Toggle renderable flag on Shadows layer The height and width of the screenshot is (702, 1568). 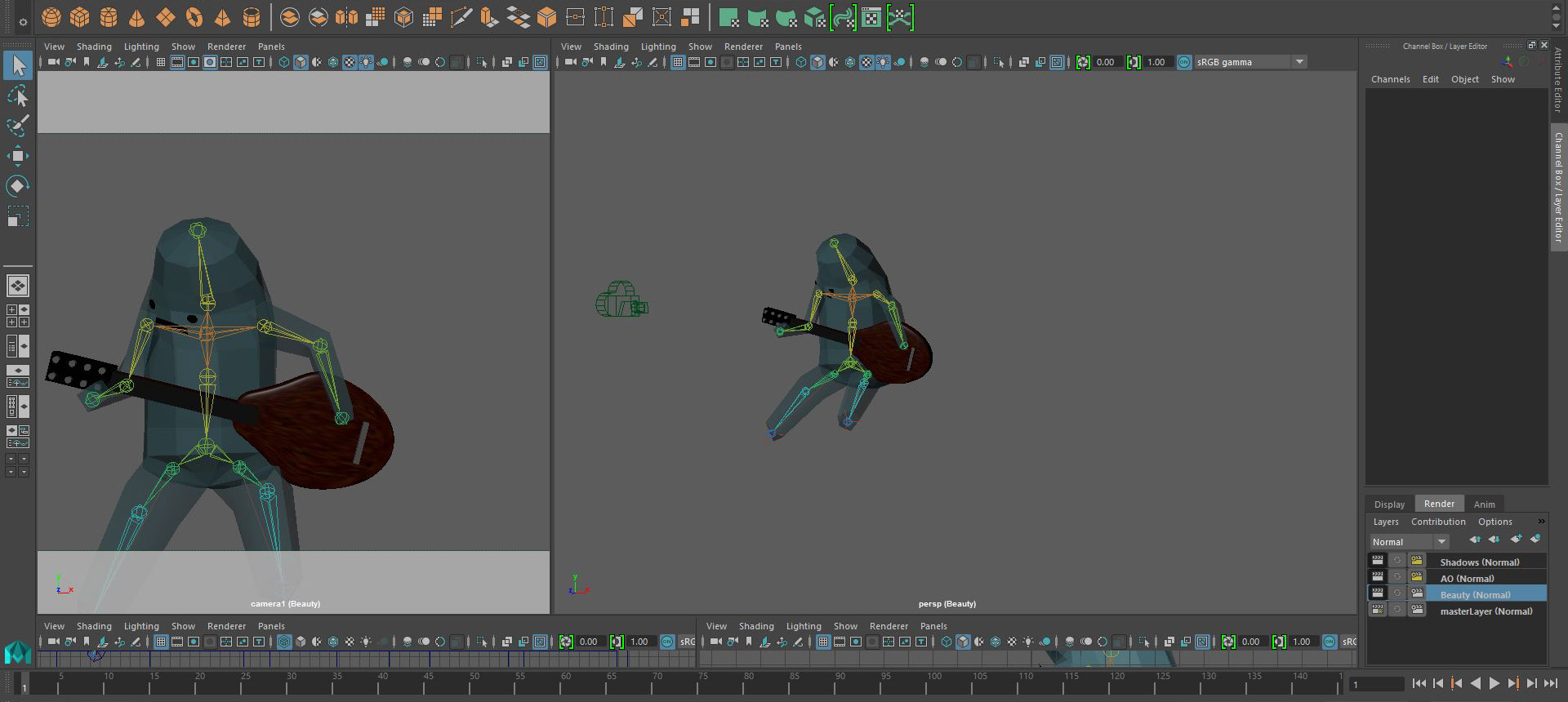coord(1378,561)
